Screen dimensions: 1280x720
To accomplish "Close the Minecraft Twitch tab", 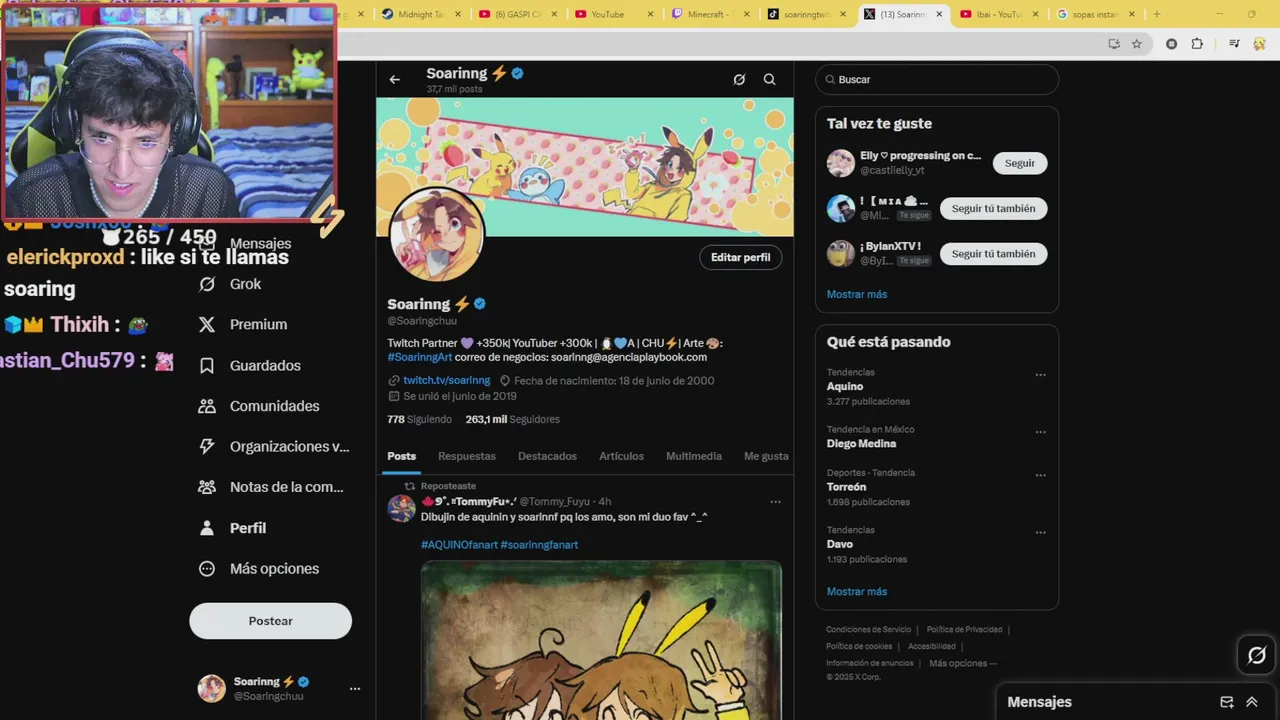I will (746, 14).
